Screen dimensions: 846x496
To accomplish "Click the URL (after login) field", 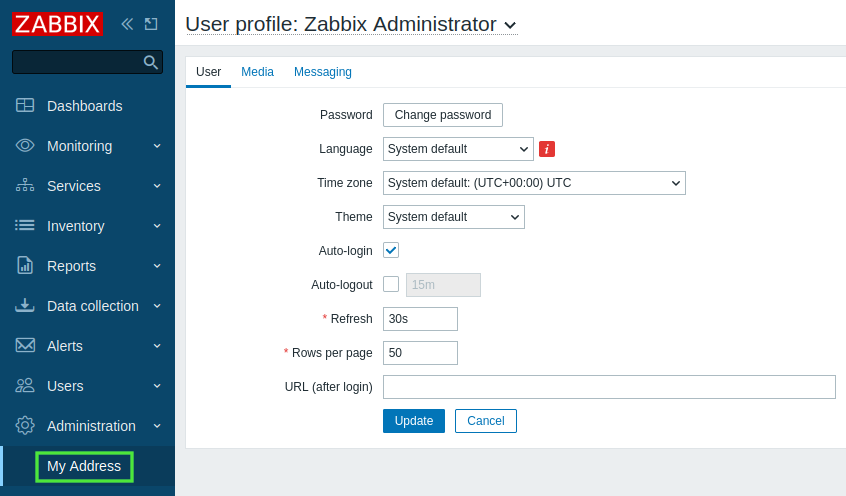I will click(609, 387).
